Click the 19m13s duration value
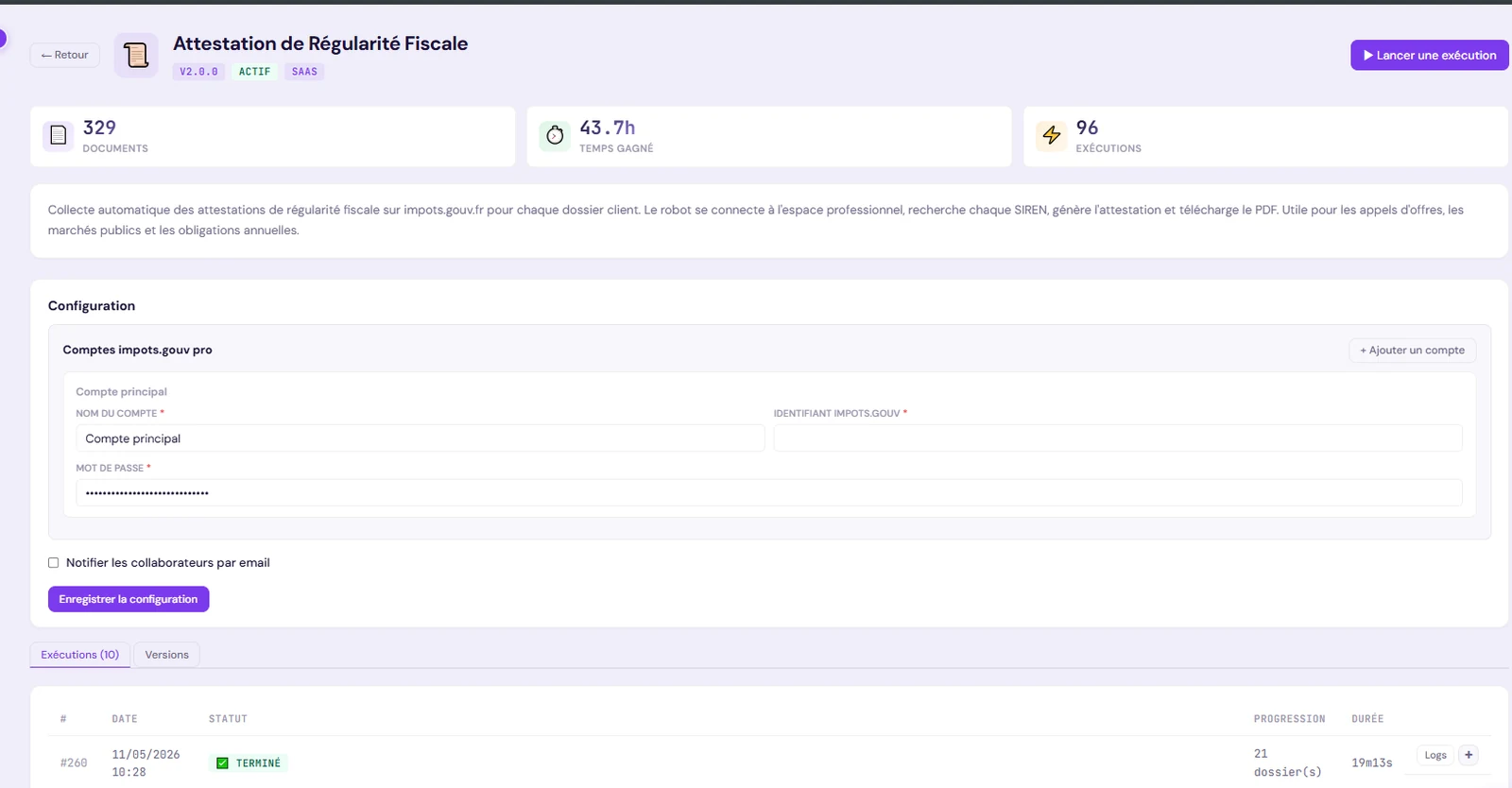The height and width of the screenshot is (788, 1512). 1371,763
